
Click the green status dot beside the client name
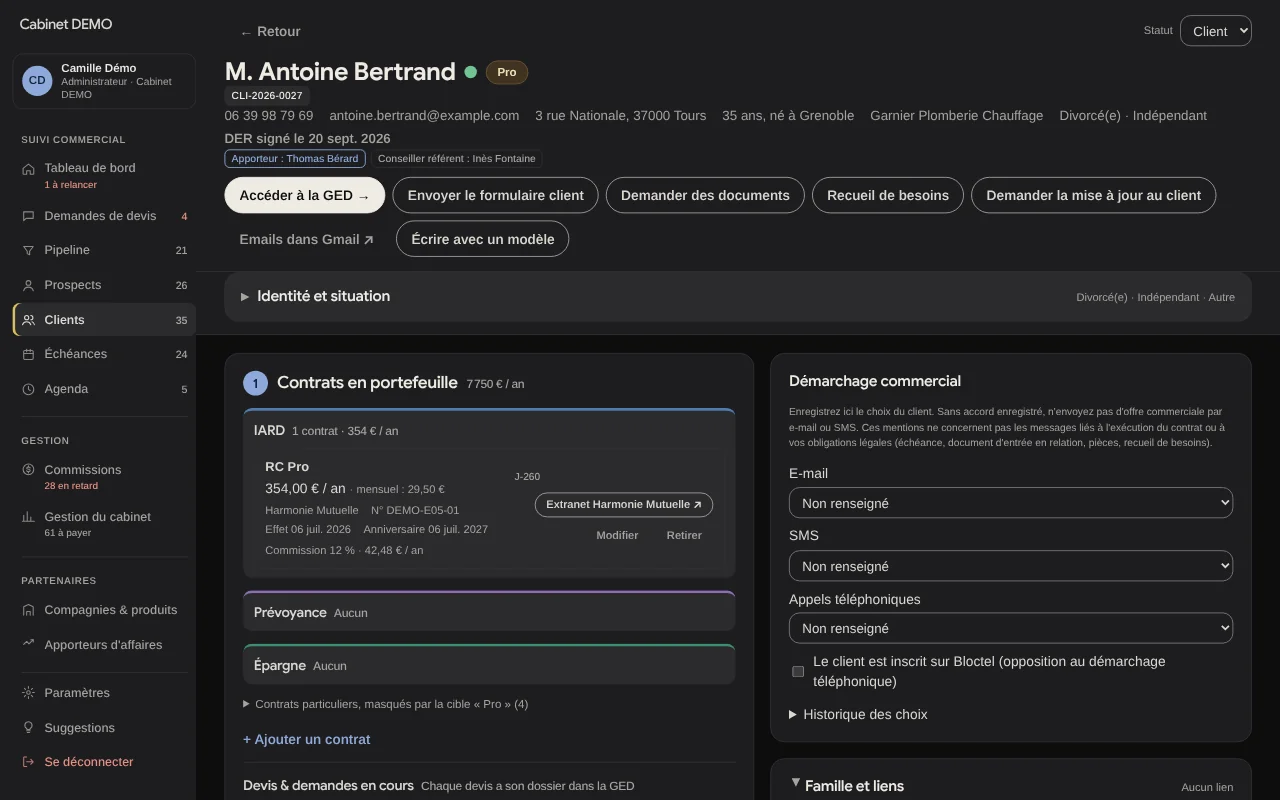tap(471, 72)
